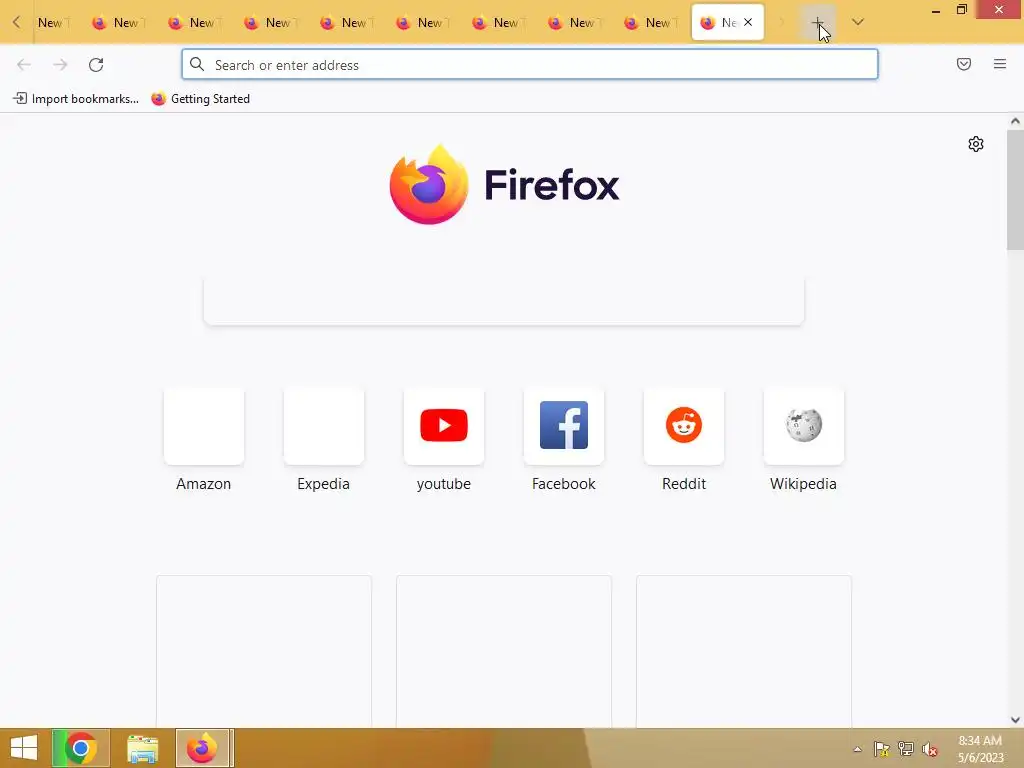Image resolution: width=1024 pixels, height=768 pixels.
Task: Launch Chrome from the taskbar
Action: coord(81,748)
